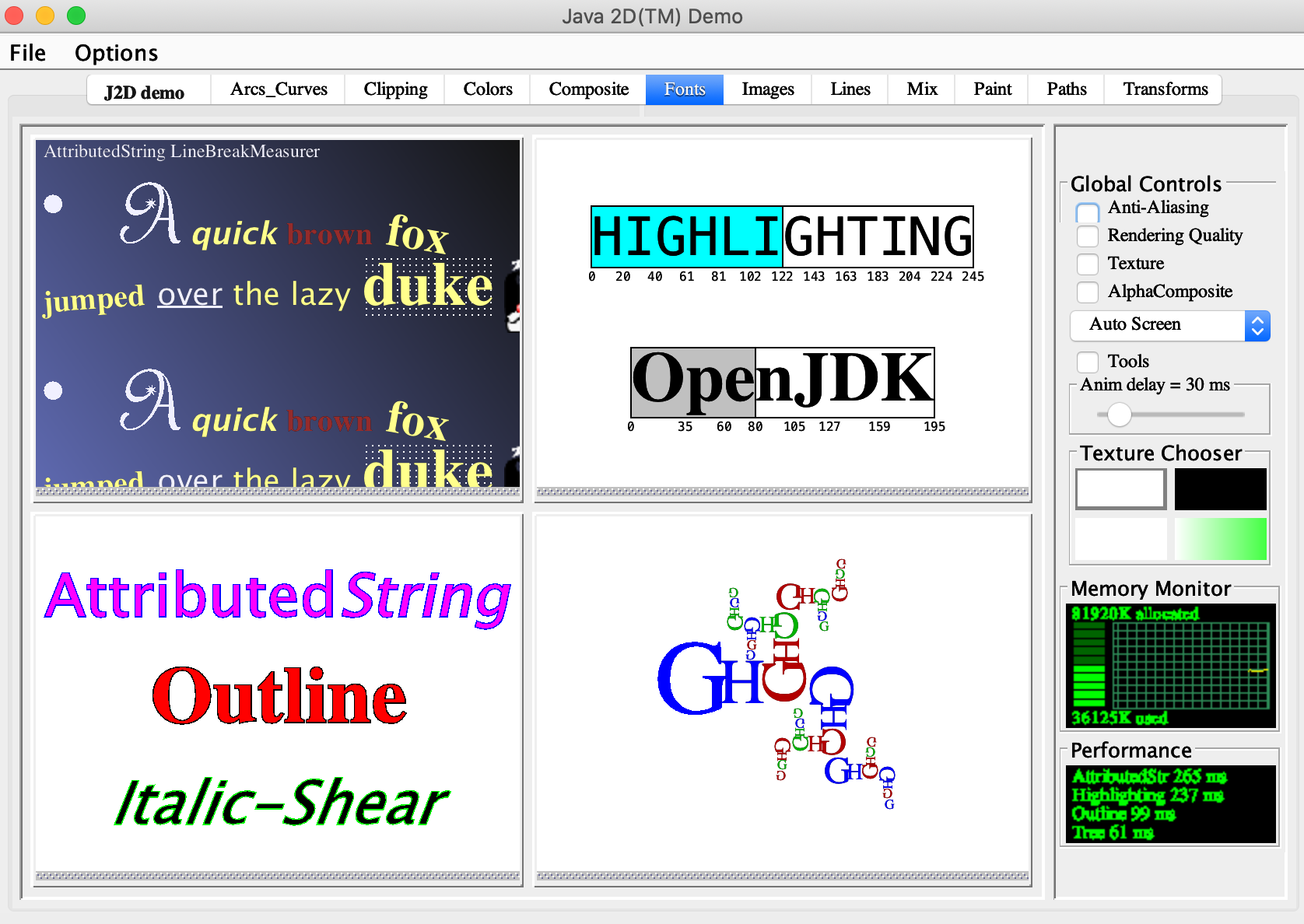Click the Outline text demo panel
Screen dimensions: 1304x924
click(278, 696)
